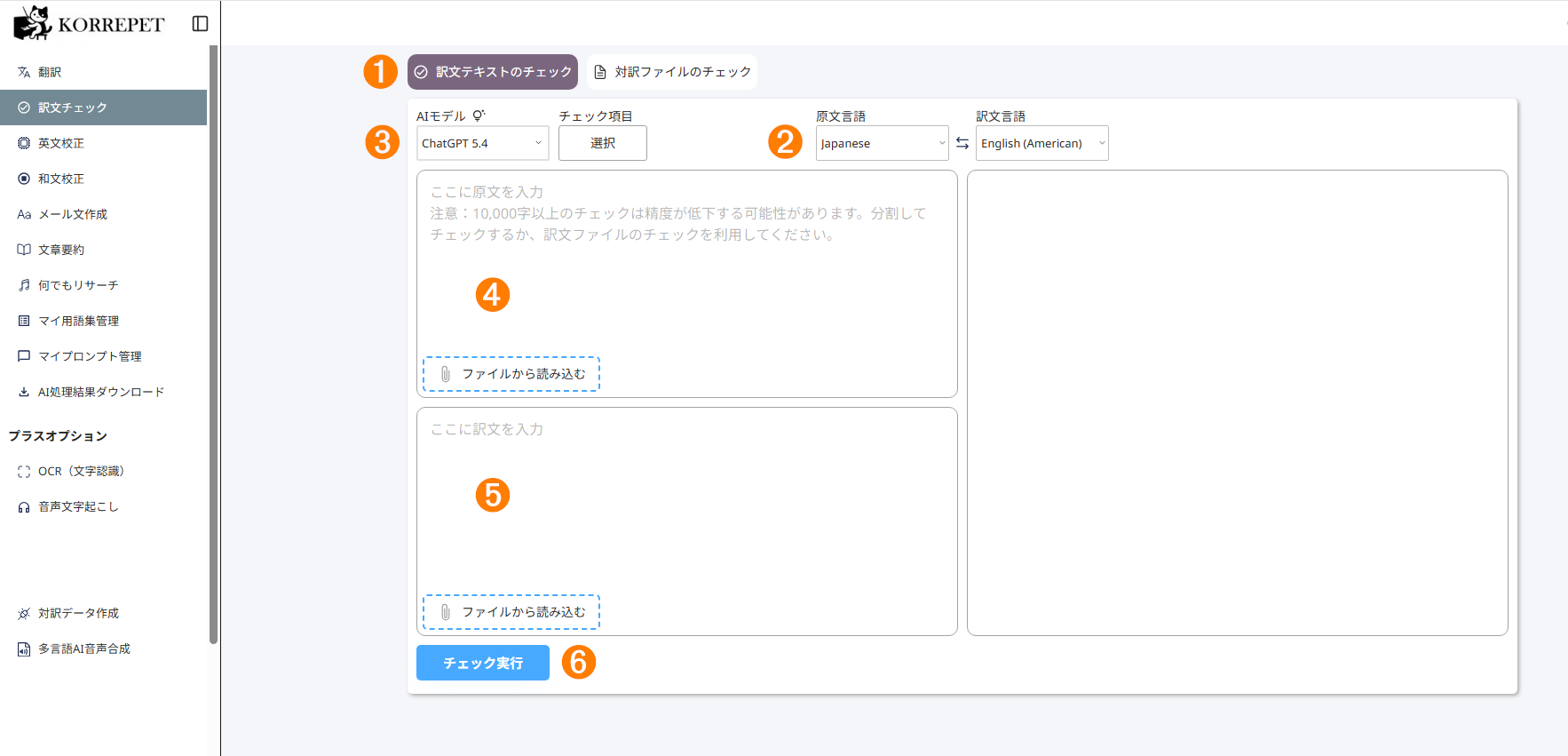Open the 原文言語 dropdown showing Japanese
The image size is (1568, 756).
point(883,143)
